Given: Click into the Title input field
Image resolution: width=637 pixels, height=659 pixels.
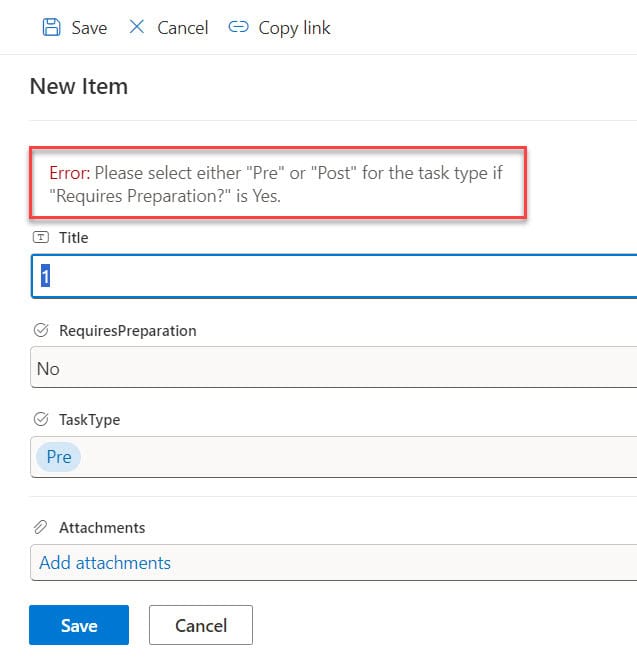Looking at the screenshot, I should [x=334, y=276].
